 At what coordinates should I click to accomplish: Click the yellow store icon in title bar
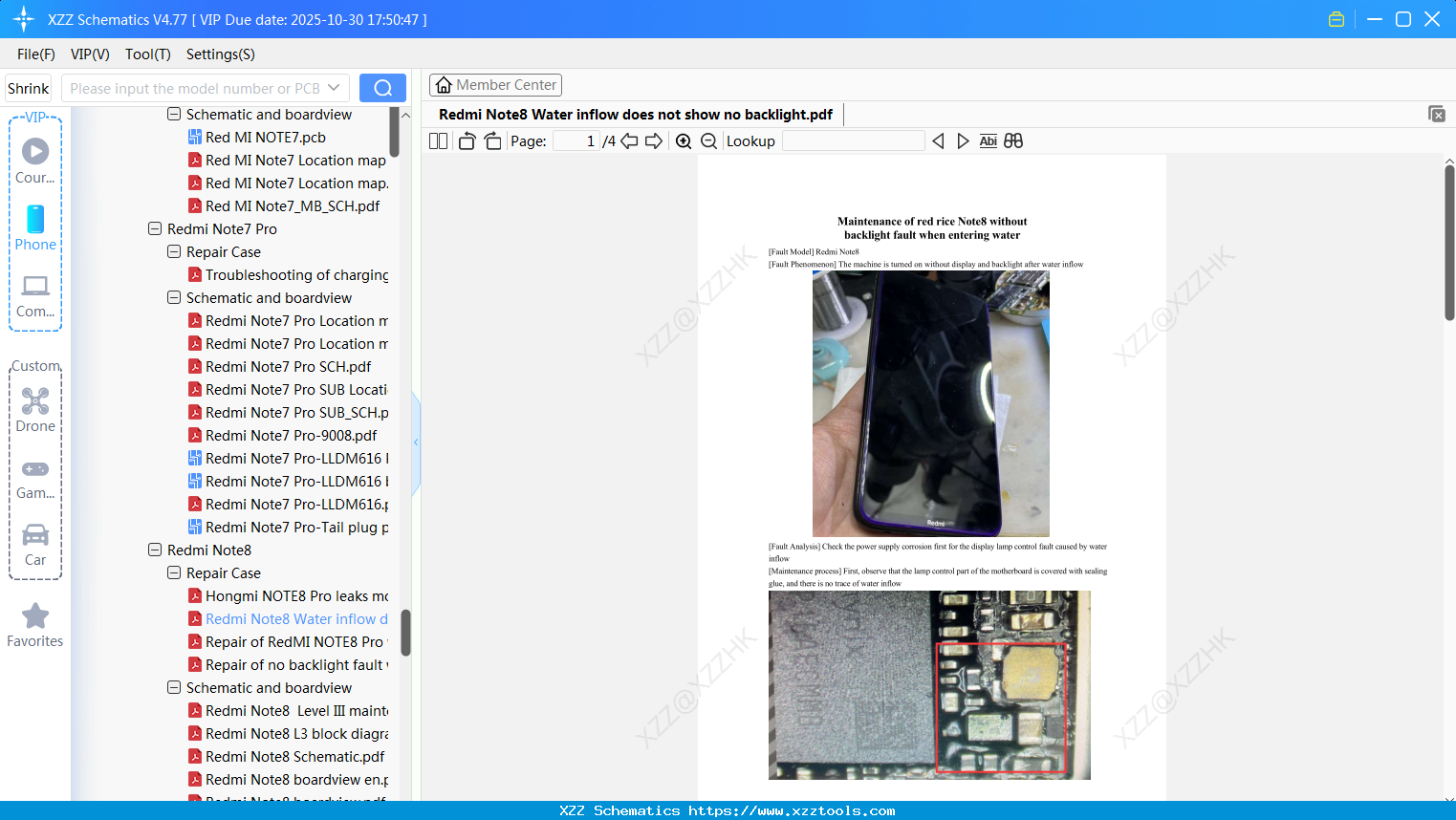pyautogui.click(x=1336, y=19)
